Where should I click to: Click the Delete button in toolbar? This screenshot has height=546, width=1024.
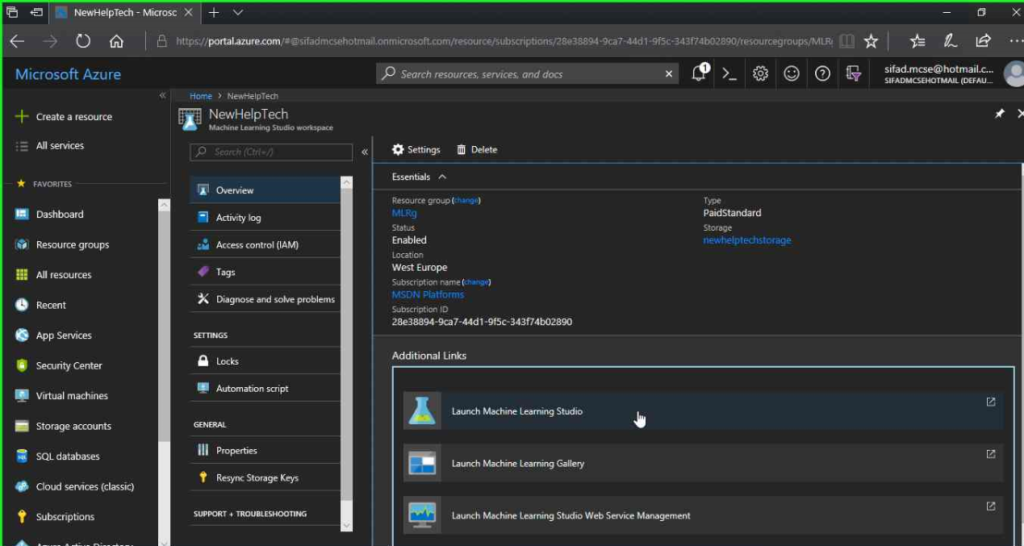pos(477,150)
